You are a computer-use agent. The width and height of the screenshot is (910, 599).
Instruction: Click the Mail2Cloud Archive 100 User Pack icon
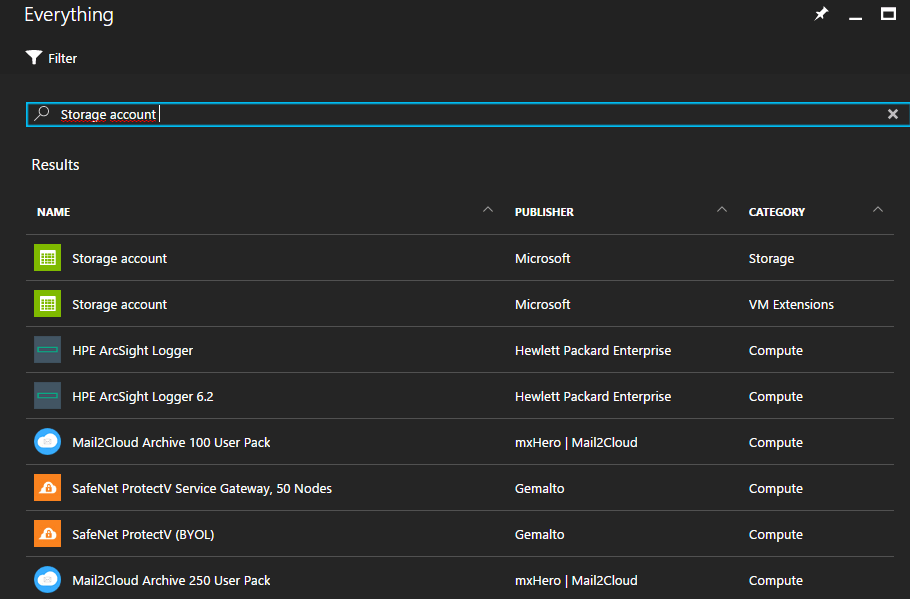pyautogui.click(x=48, y=442)
